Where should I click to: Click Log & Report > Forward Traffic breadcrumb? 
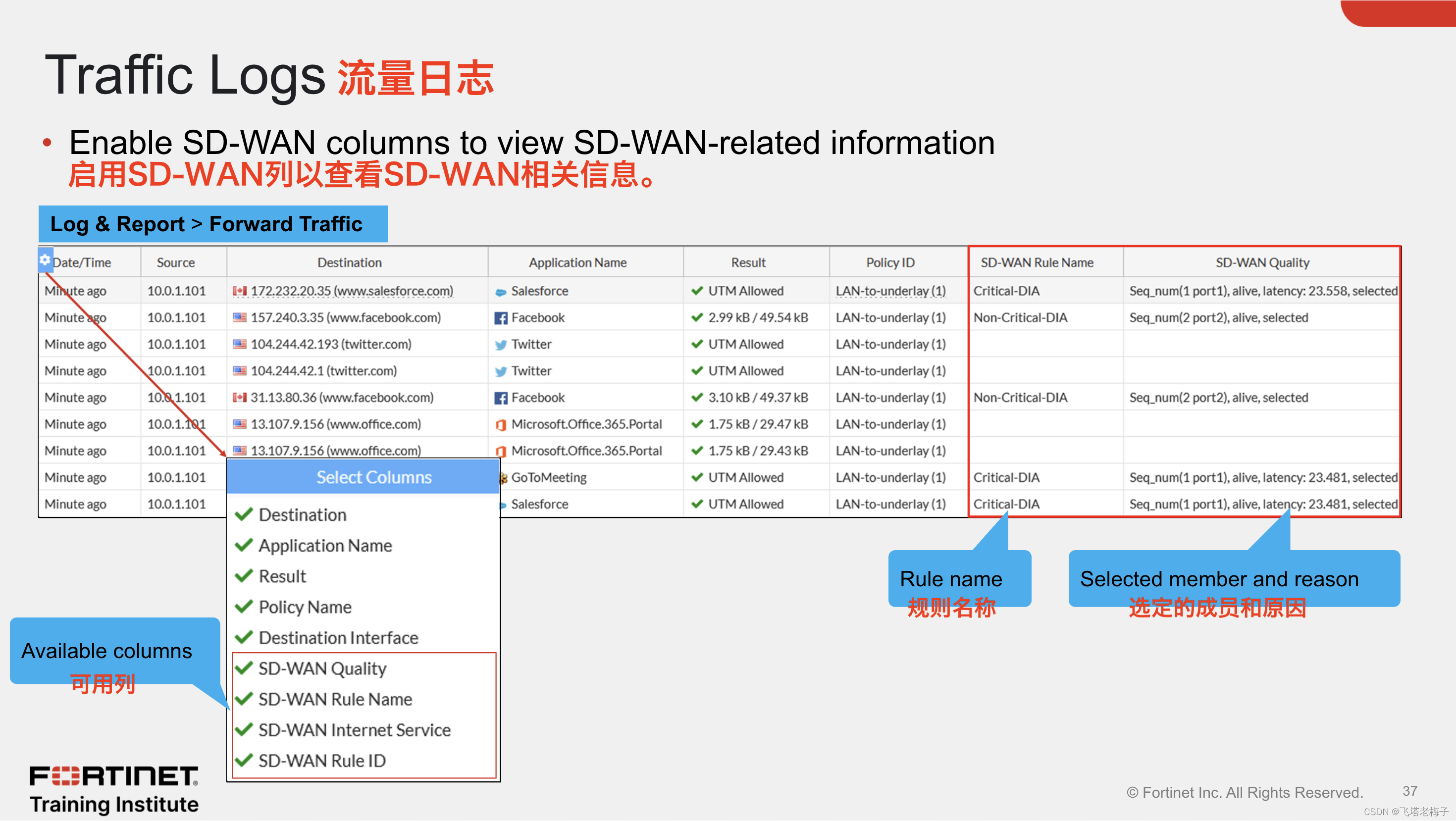[x=207, y=224]
